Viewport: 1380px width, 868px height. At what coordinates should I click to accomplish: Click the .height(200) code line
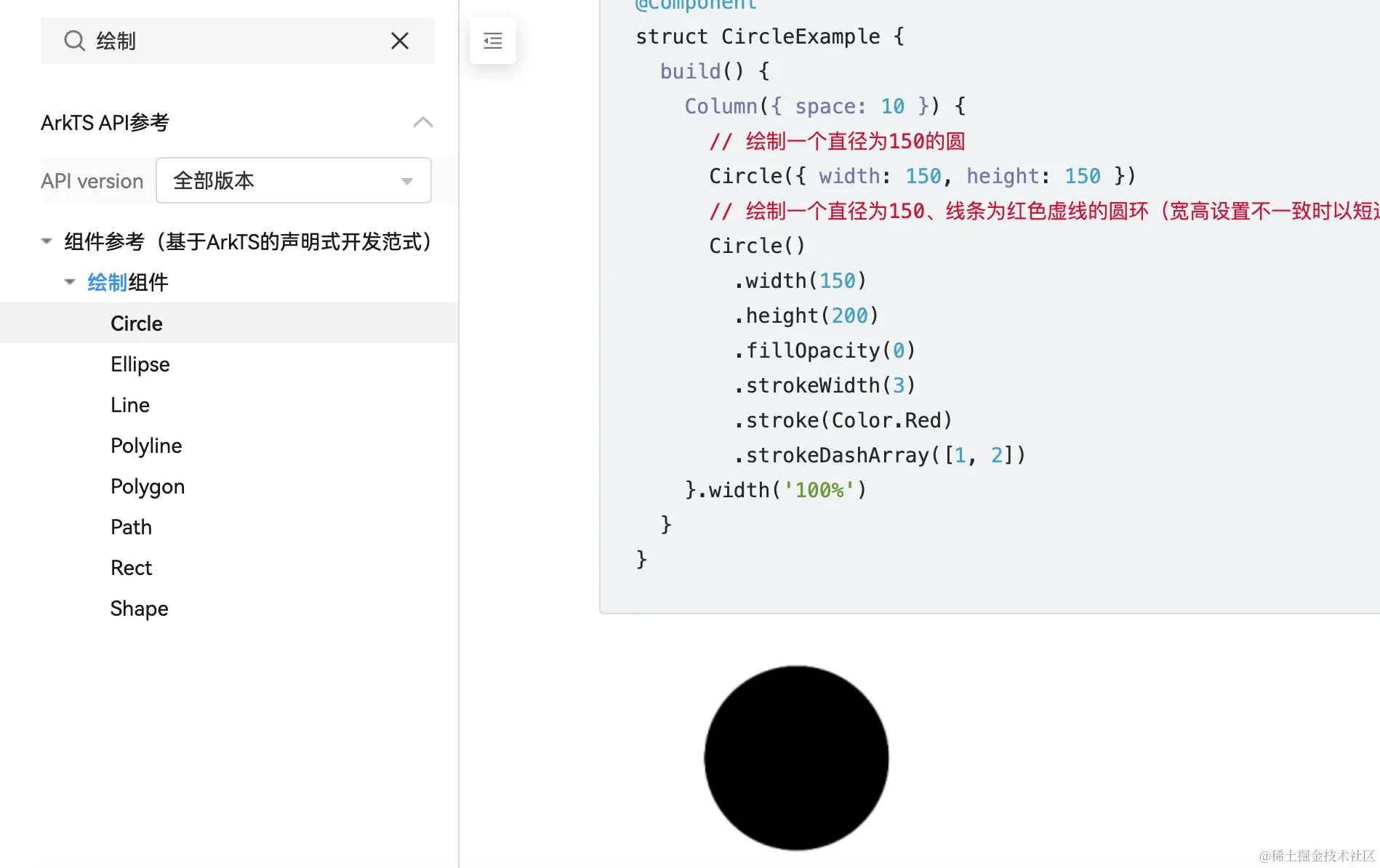pyautogui.click(x=806, y=316)
